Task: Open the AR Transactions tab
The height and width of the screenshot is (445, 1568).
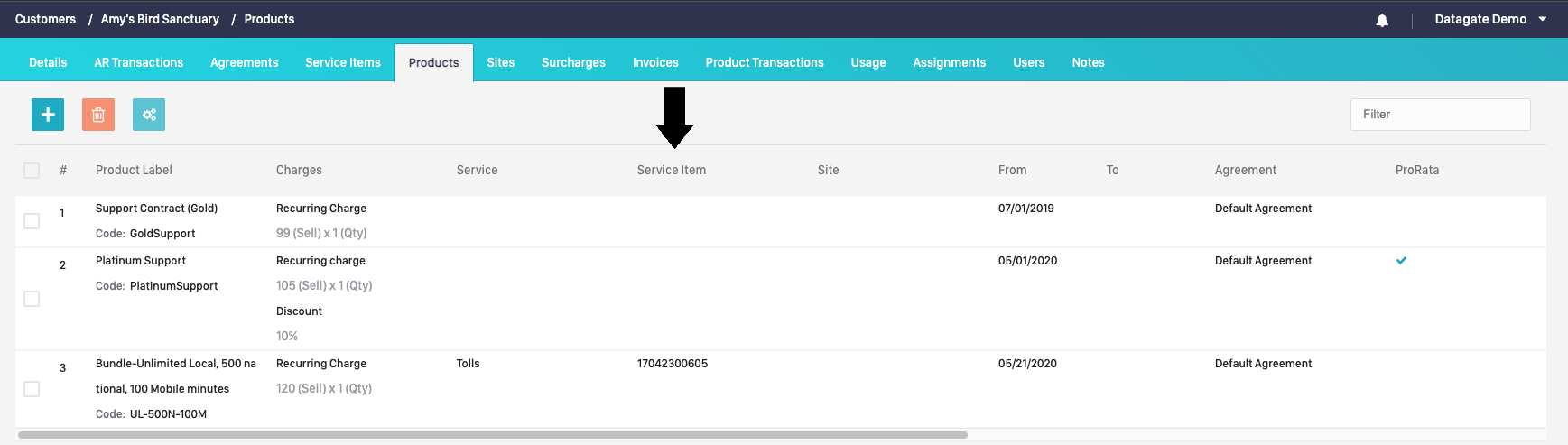Action: pyautogui.click(x=139, y=62)
